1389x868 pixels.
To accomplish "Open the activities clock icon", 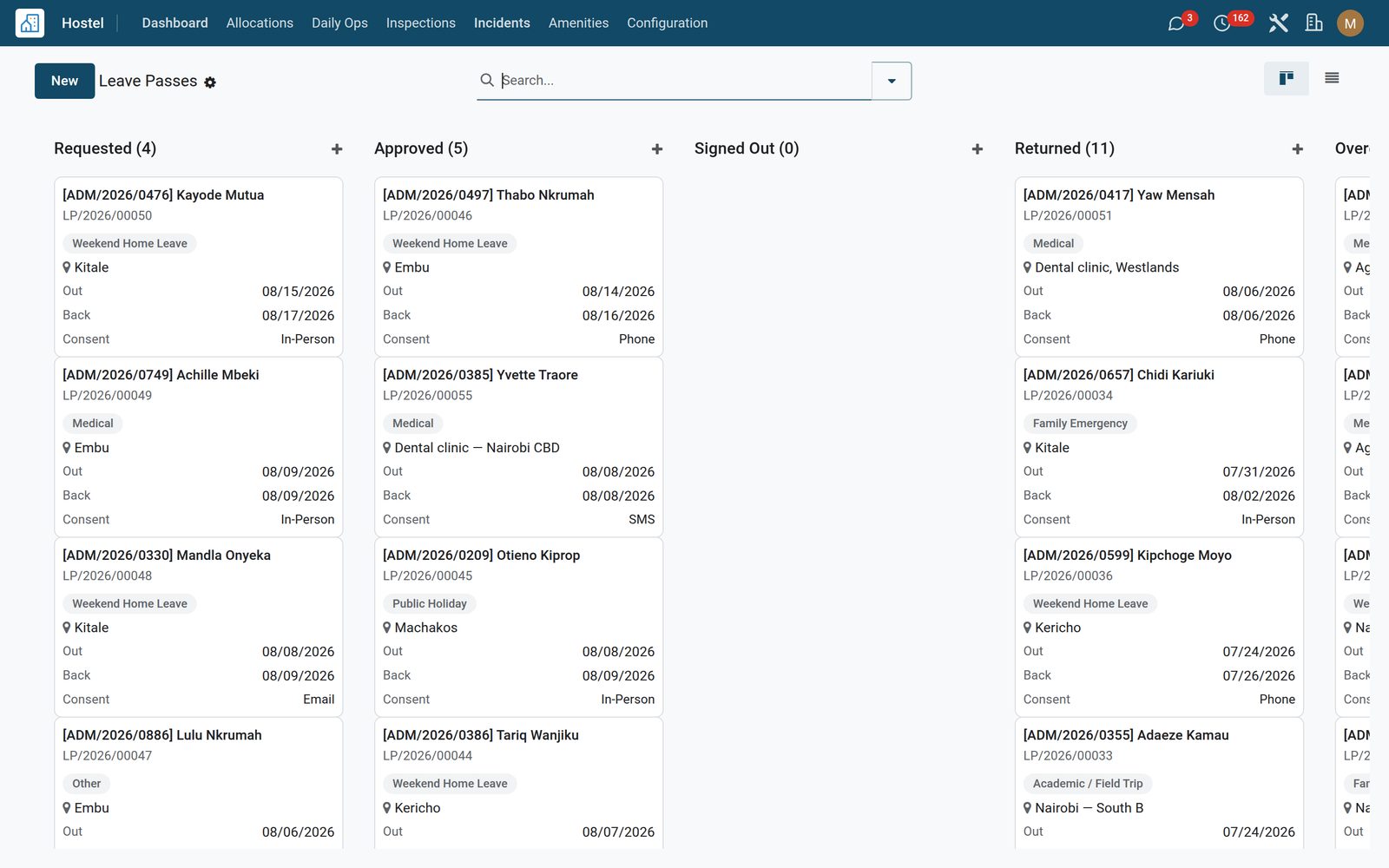I will pos(1221,23).
